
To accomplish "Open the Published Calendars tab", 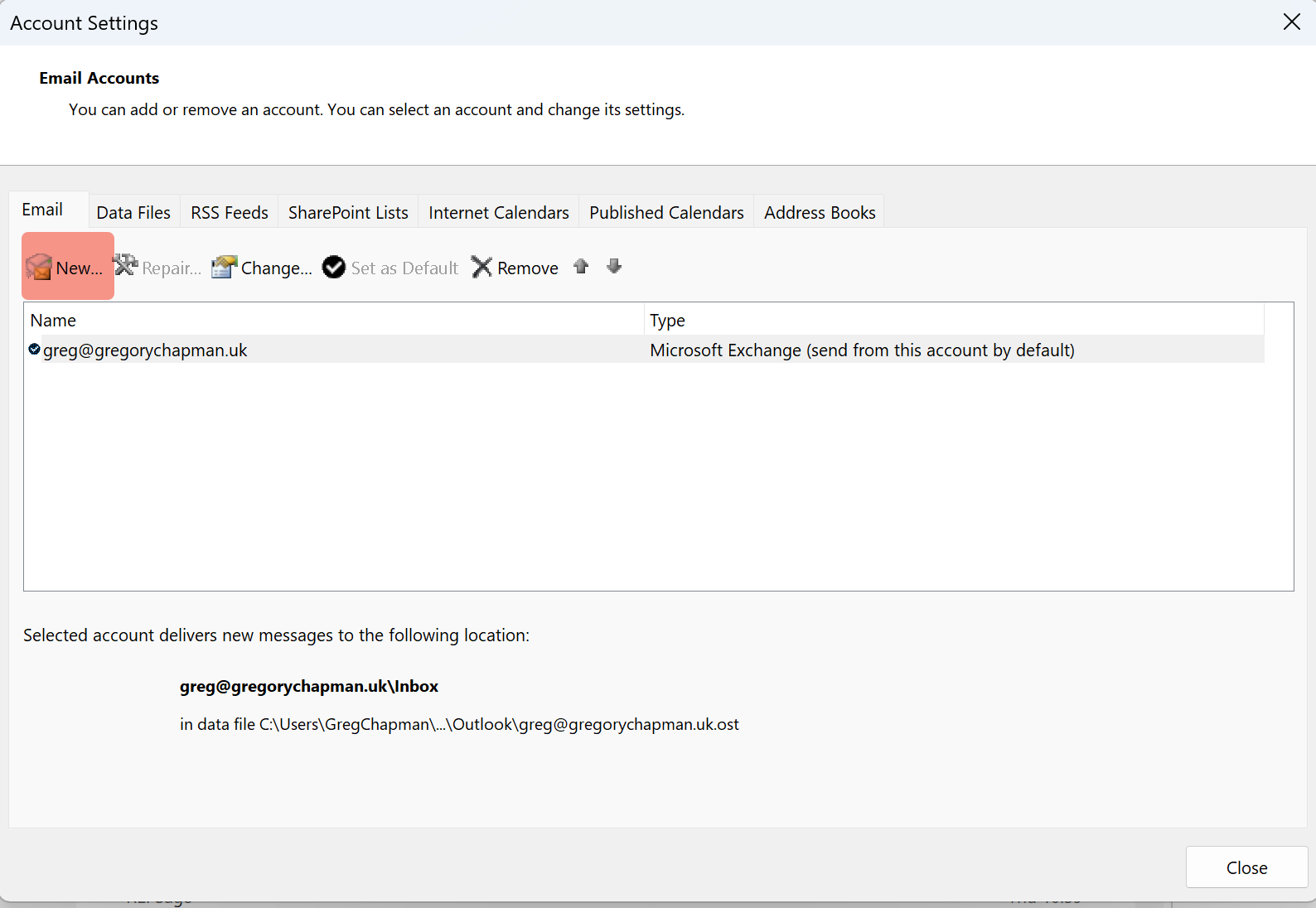I will (666, 213).
